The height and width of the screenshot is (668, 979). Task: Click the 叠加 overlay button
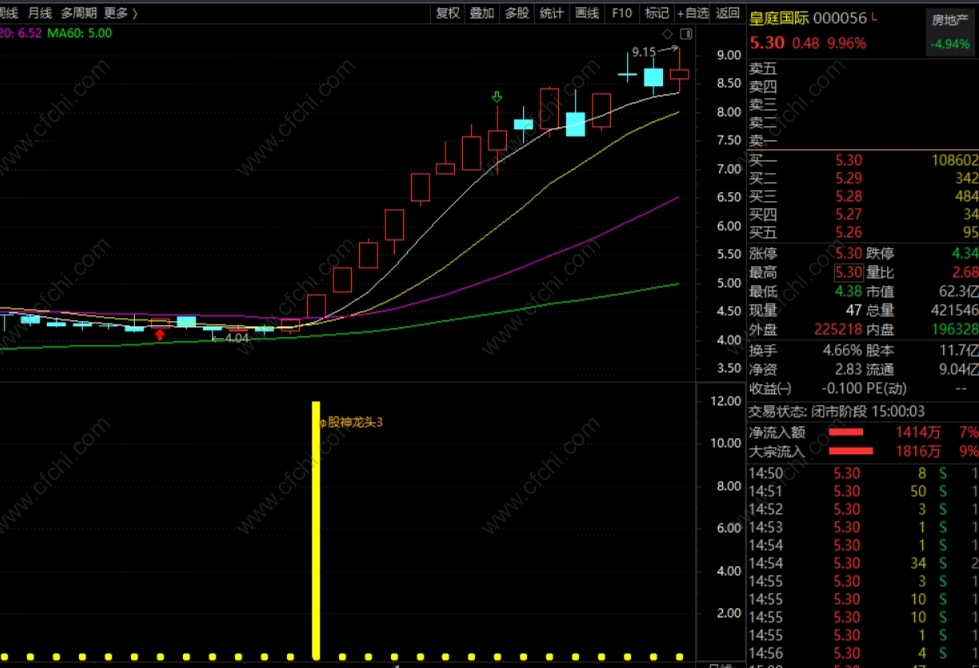(482, 13)
